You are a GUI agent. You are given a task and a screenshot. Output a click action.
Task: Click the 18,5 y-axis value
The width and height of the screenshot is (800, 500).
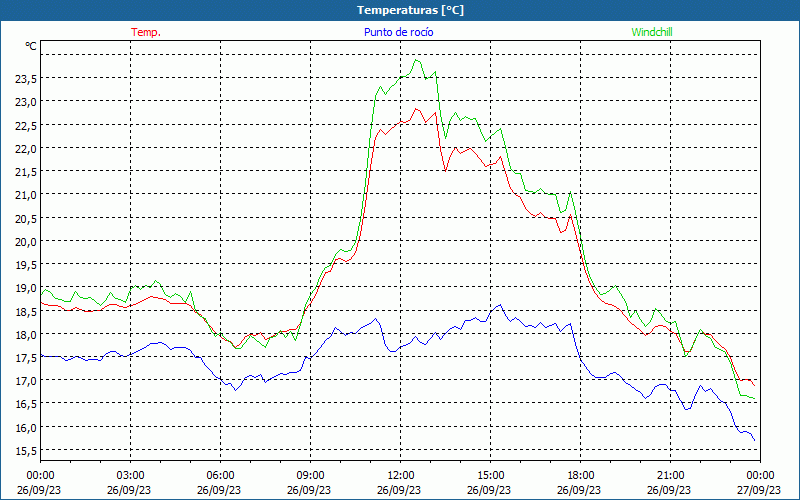tap(26, 311)
